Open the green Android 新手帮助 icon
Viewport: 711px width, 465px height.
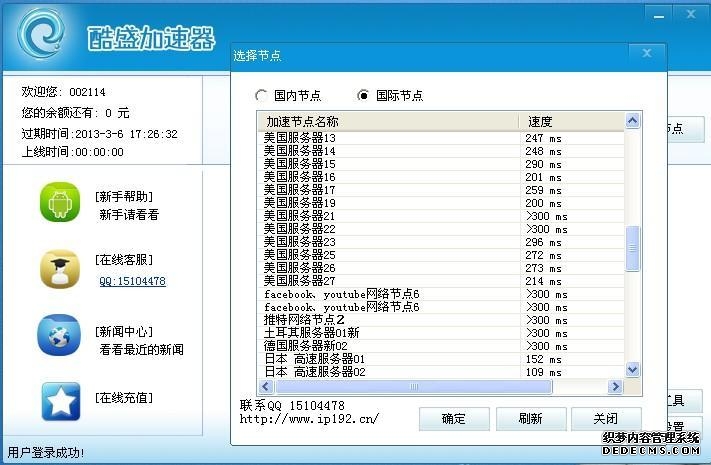point(60,202)
